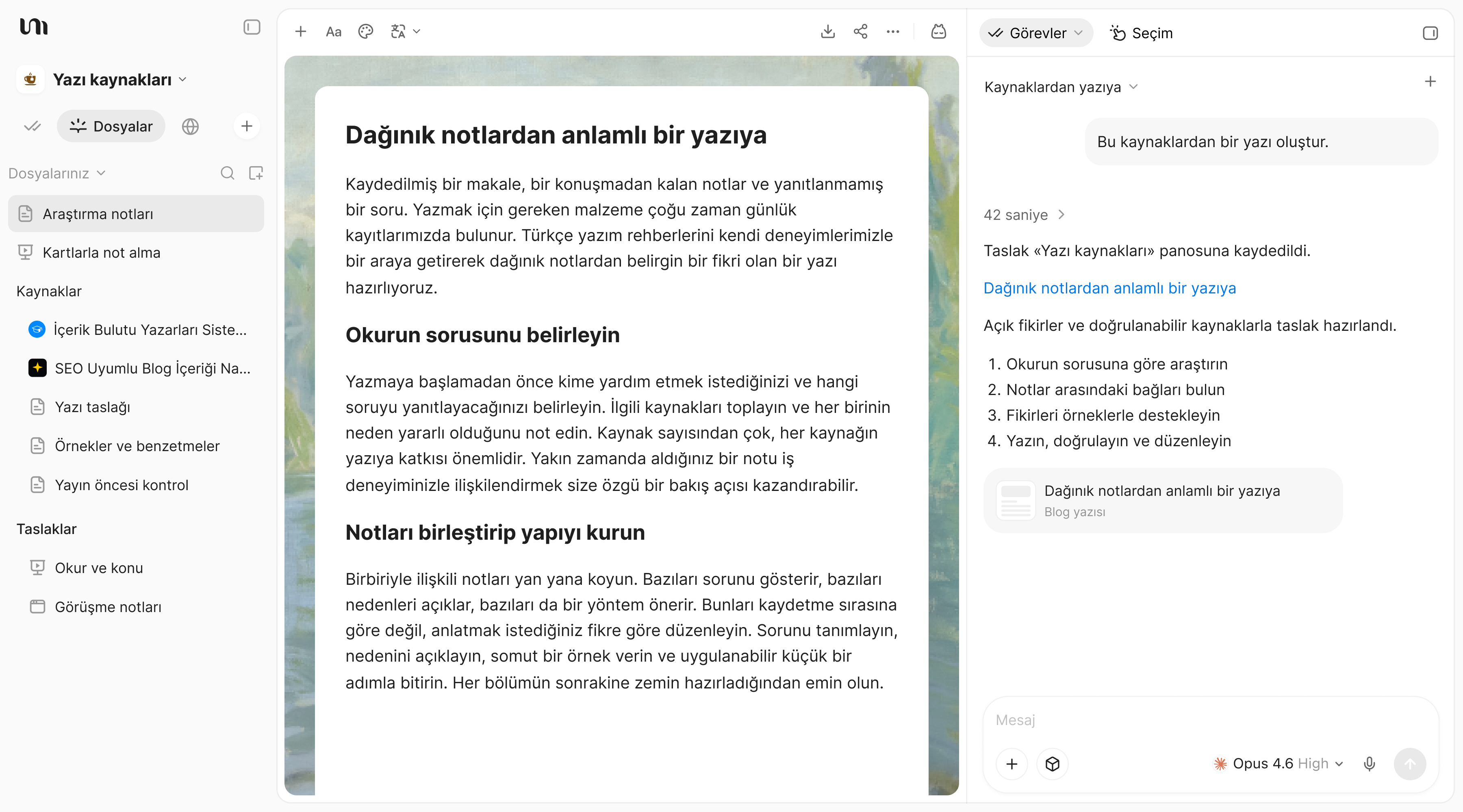
Task: Open Kartlarla not alma file
Action: coord(136,252)
